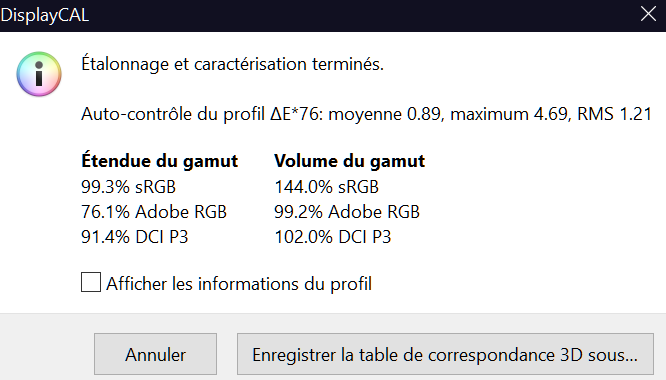Click the moyenne 0.89 value

[386, 114]
